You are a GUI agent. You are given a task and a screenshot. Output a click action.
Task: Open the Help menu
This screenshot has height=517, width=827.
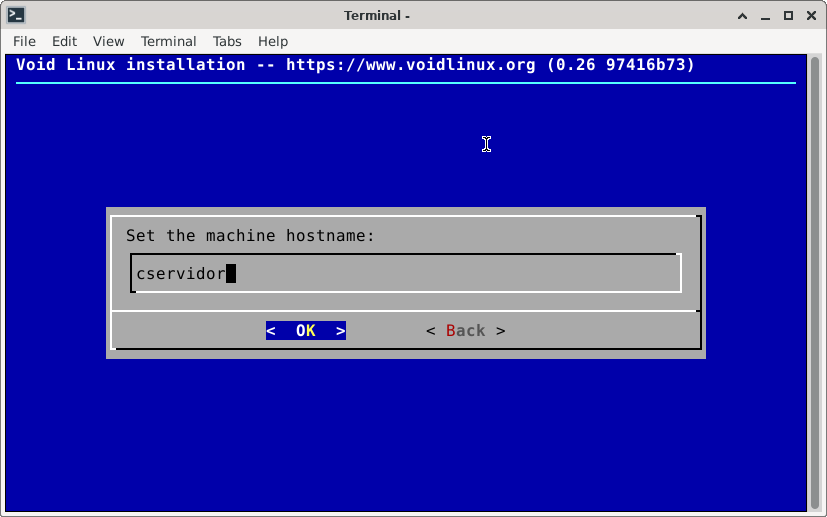click(x=273, y=41)
